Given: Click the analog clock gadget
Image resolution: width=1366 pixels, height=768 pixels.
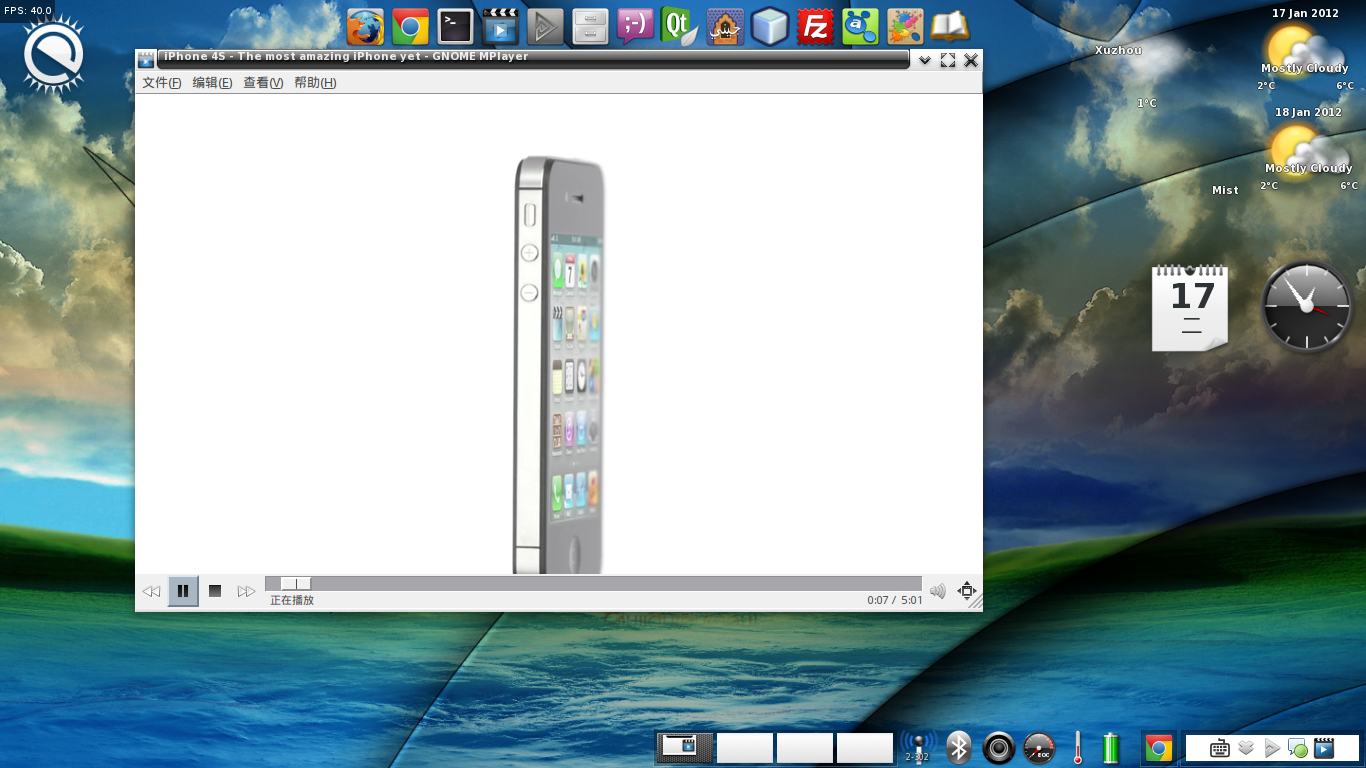Looking at the screenshot, I should [x=1306, y=306].
